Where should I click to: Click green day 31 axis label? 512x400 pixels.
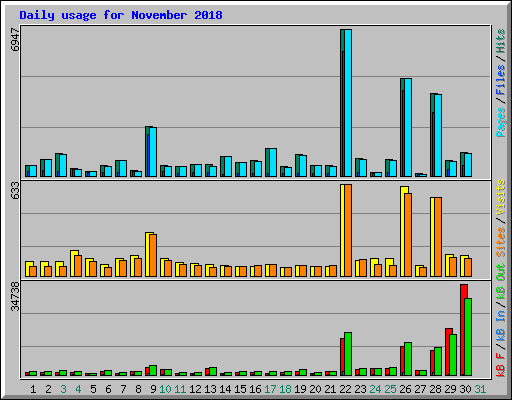(x=480, y=389)
